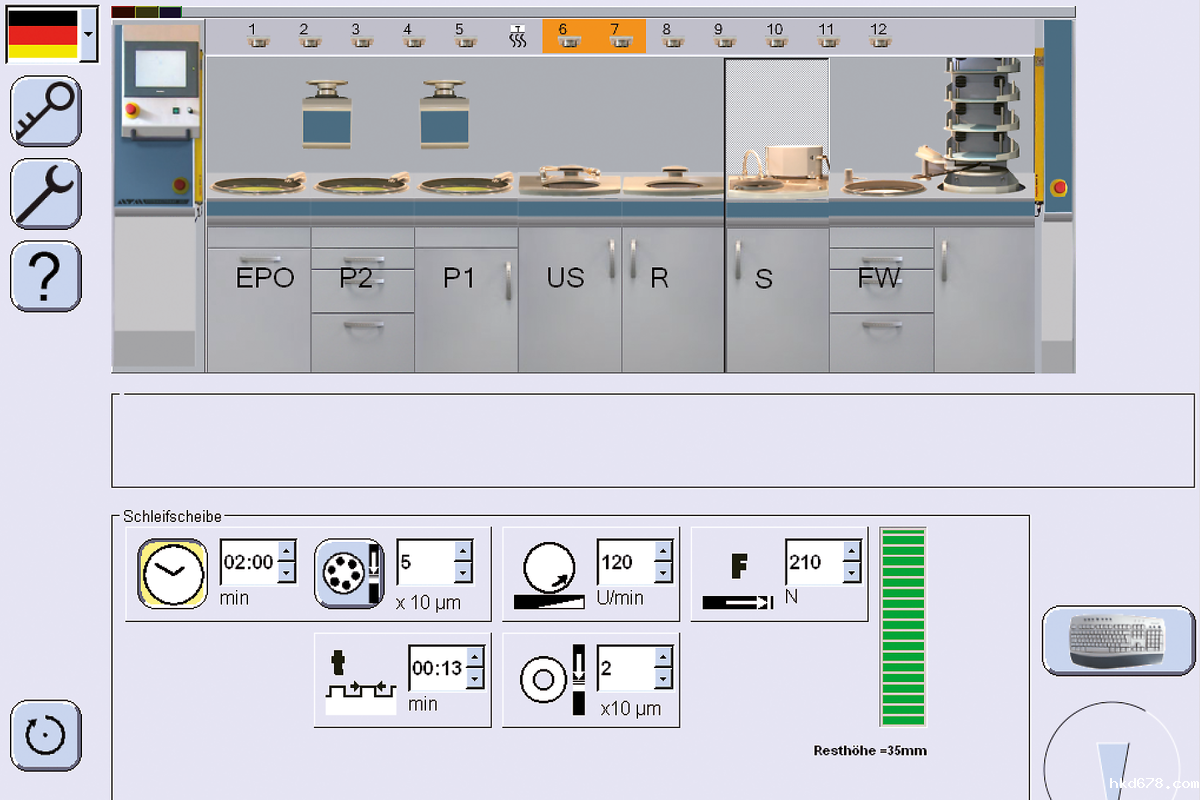Open help with the question mark

(46, 276)
